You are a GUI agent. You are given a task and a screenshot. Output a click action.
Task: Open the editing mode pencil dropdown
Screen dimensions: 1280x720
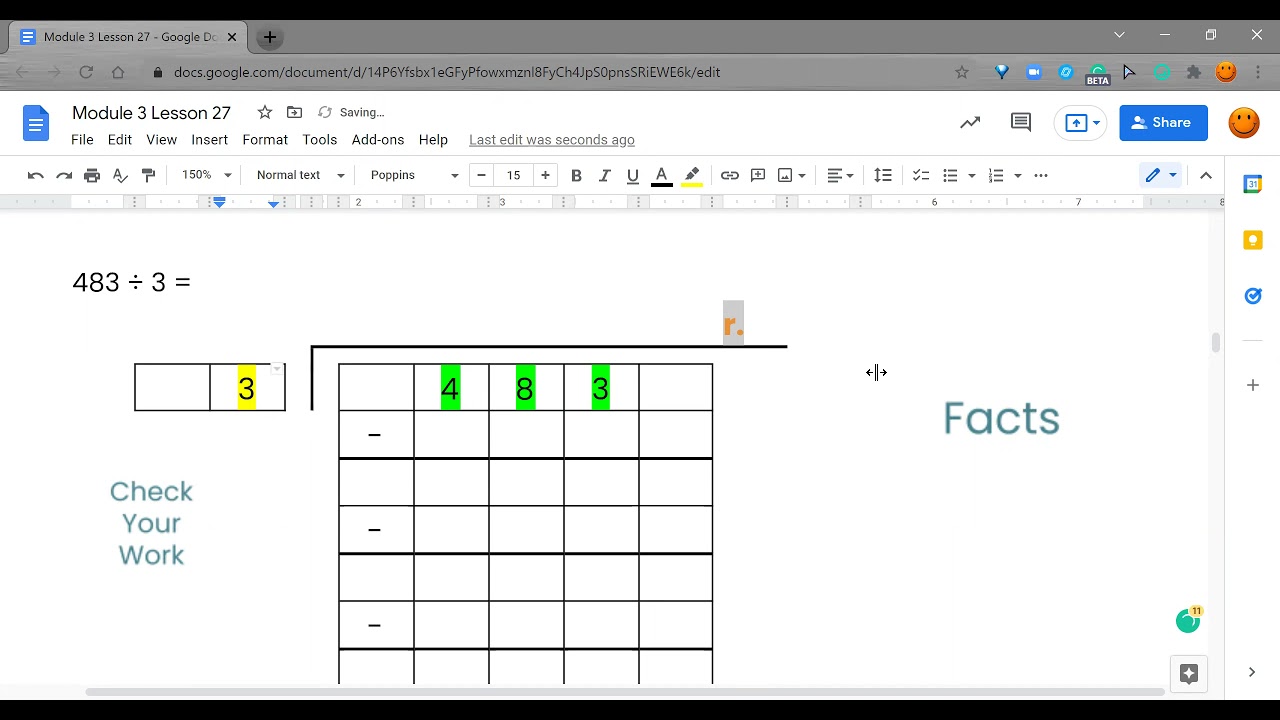point(1162,175)
